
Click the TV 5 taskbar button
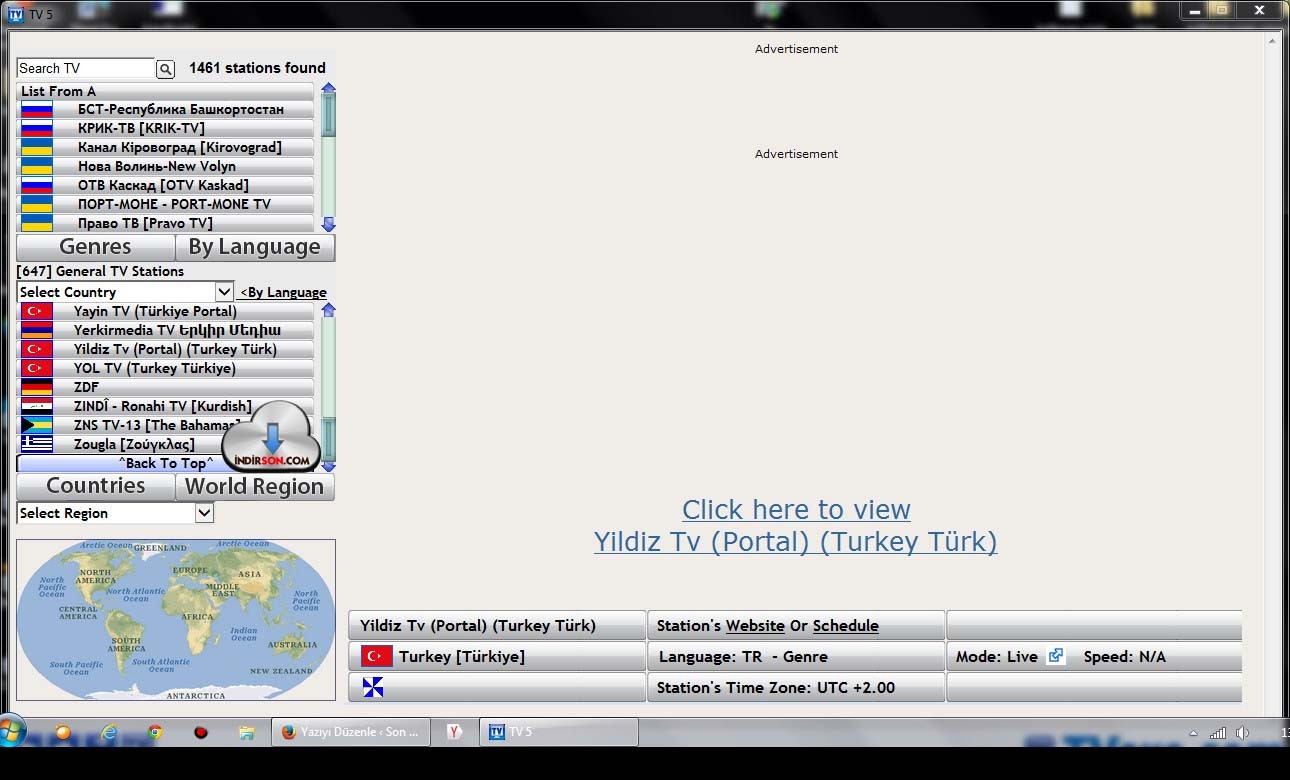pos(559,732)
